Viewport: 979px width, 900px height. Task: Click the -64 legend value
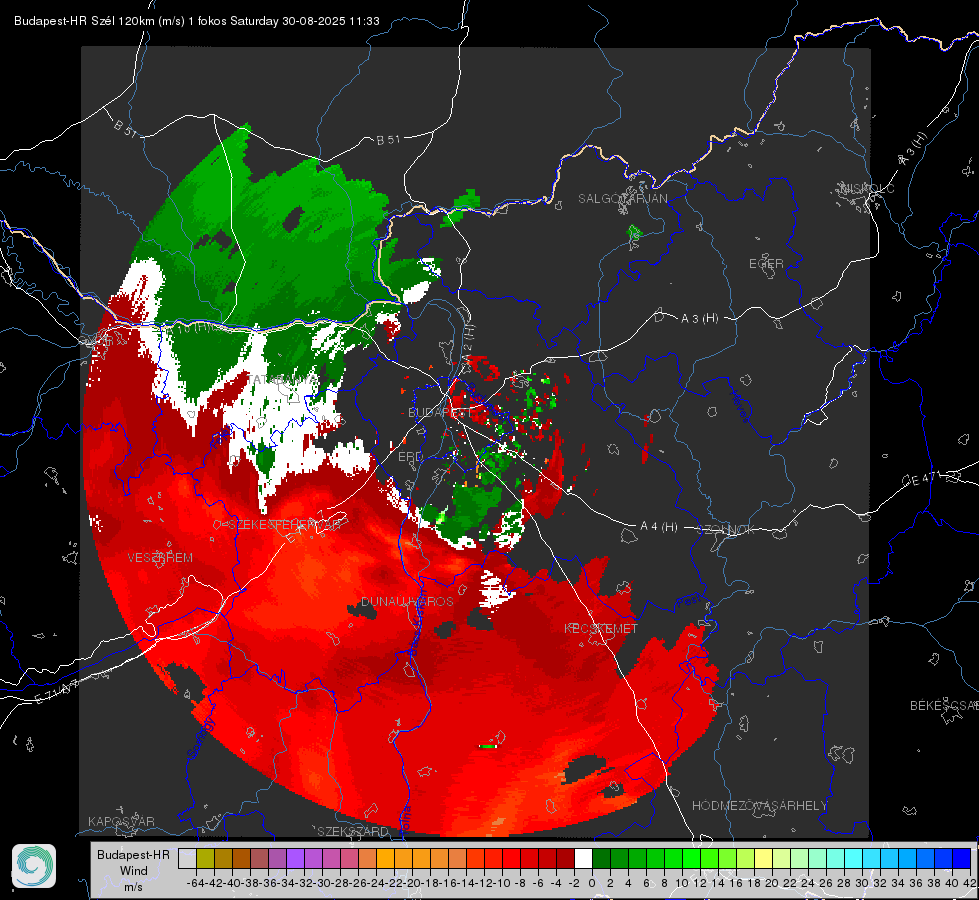pyautogui.click(x=196, y=883)
